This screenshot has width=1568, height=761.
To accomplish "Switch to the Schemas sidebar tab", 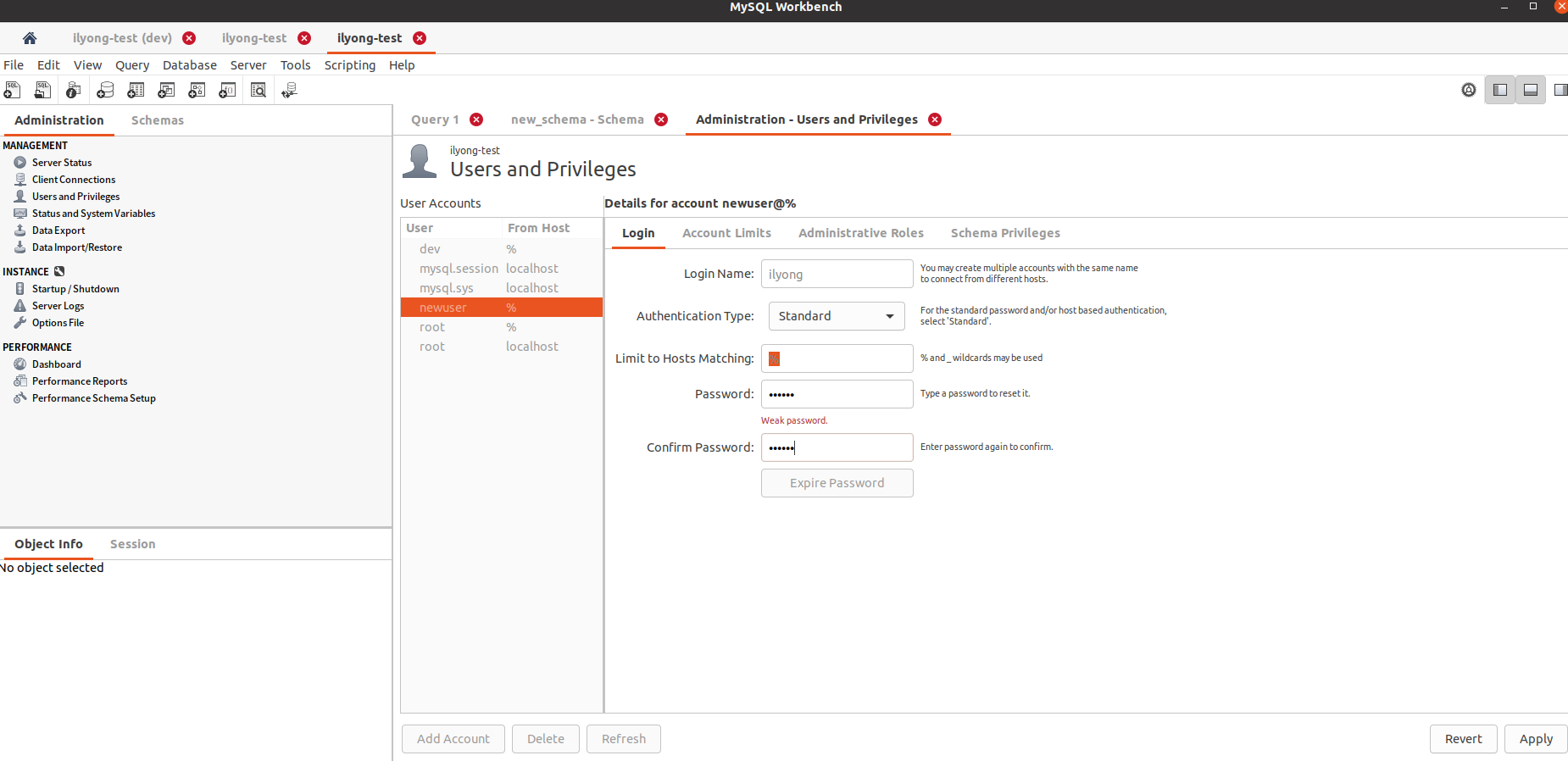I will pyautogui.click(x=158, y=120).
